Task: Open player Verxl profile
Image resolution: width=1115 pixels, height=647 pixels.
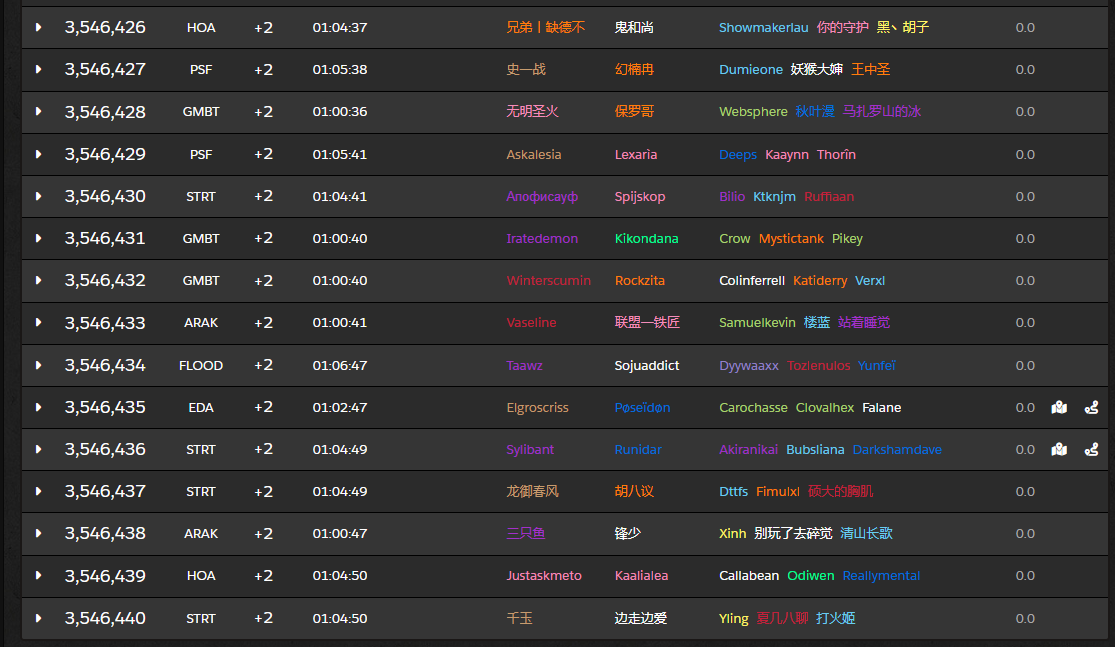Action: 870,280
